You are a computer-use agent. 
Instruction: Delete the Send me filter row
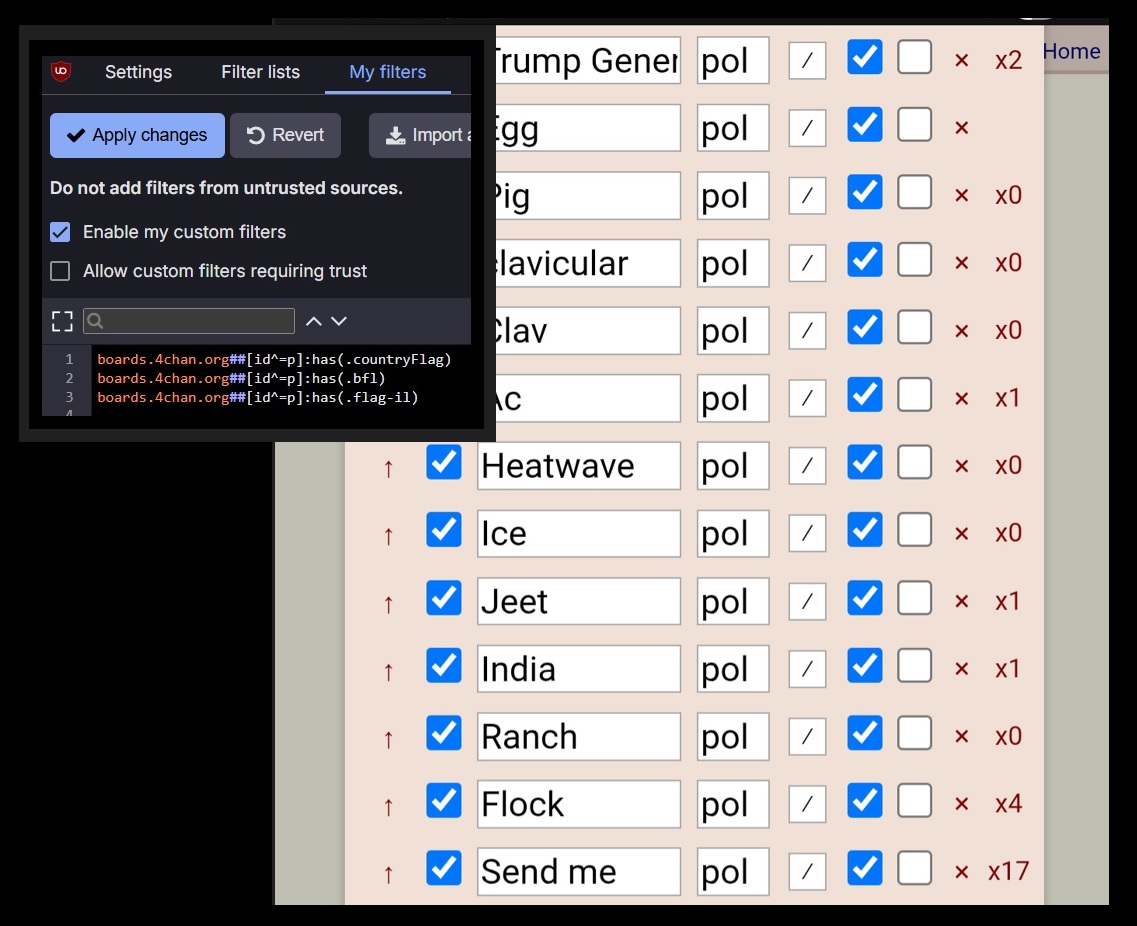[962, 872]
